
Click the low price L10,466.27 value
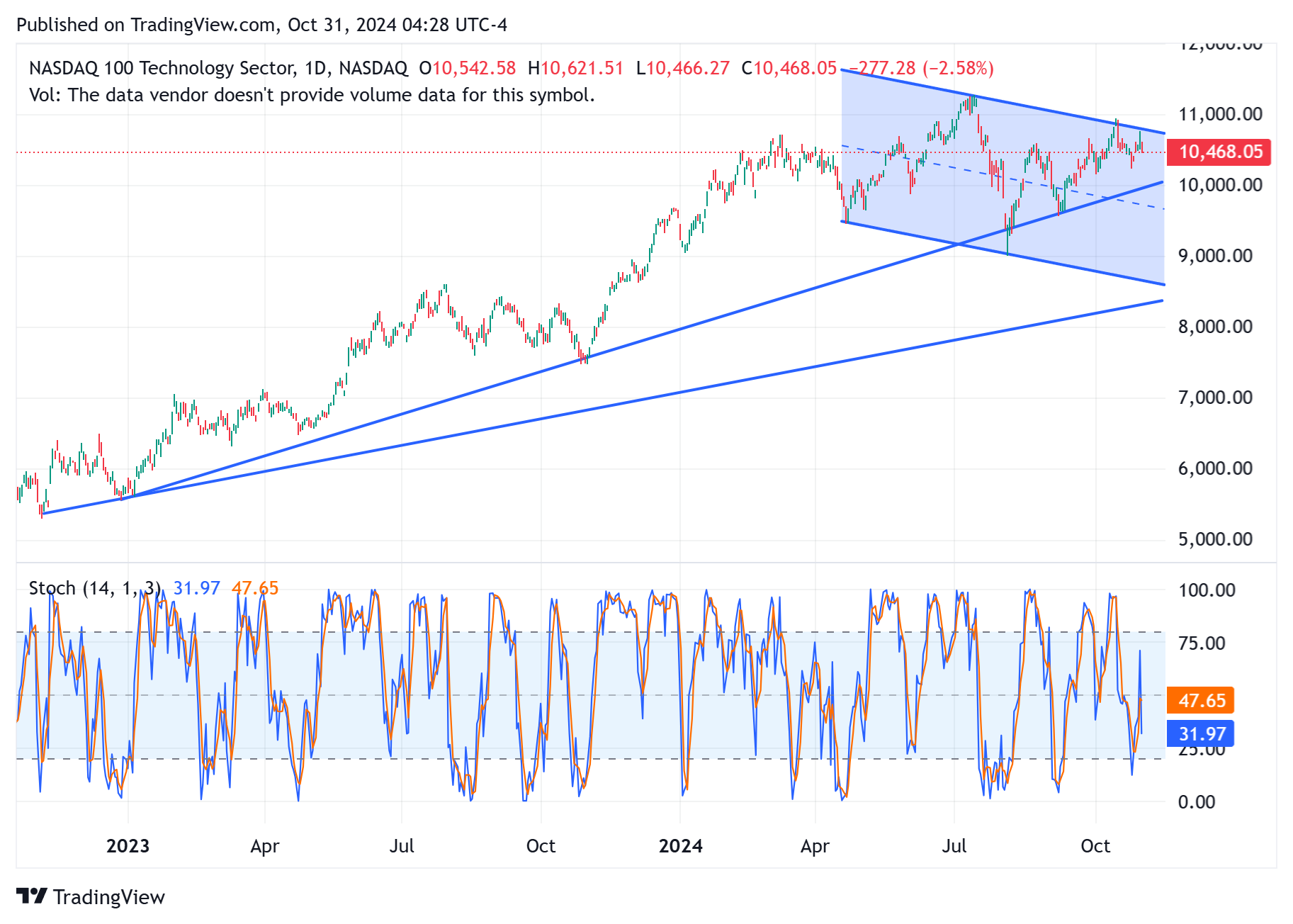[682, 68]
